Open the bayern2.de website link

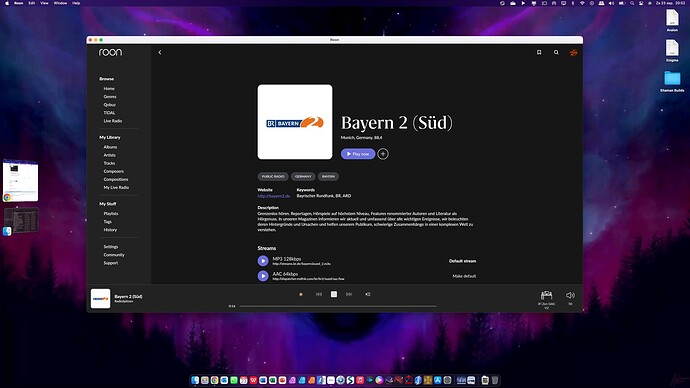click(274, 196)
